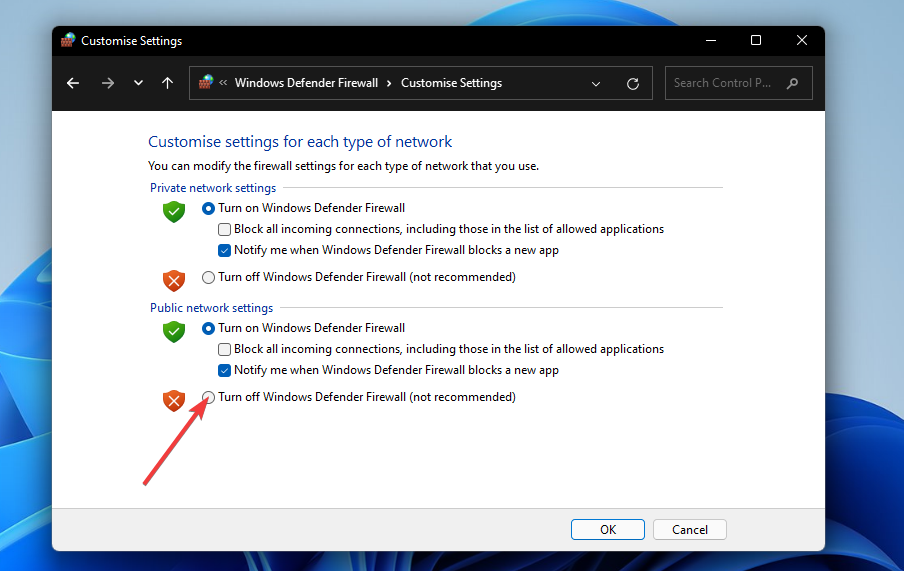Minimize the Customise Settings window
This screenshot has height=571, width=904.
pyautogui.click(x=711, y=40)
